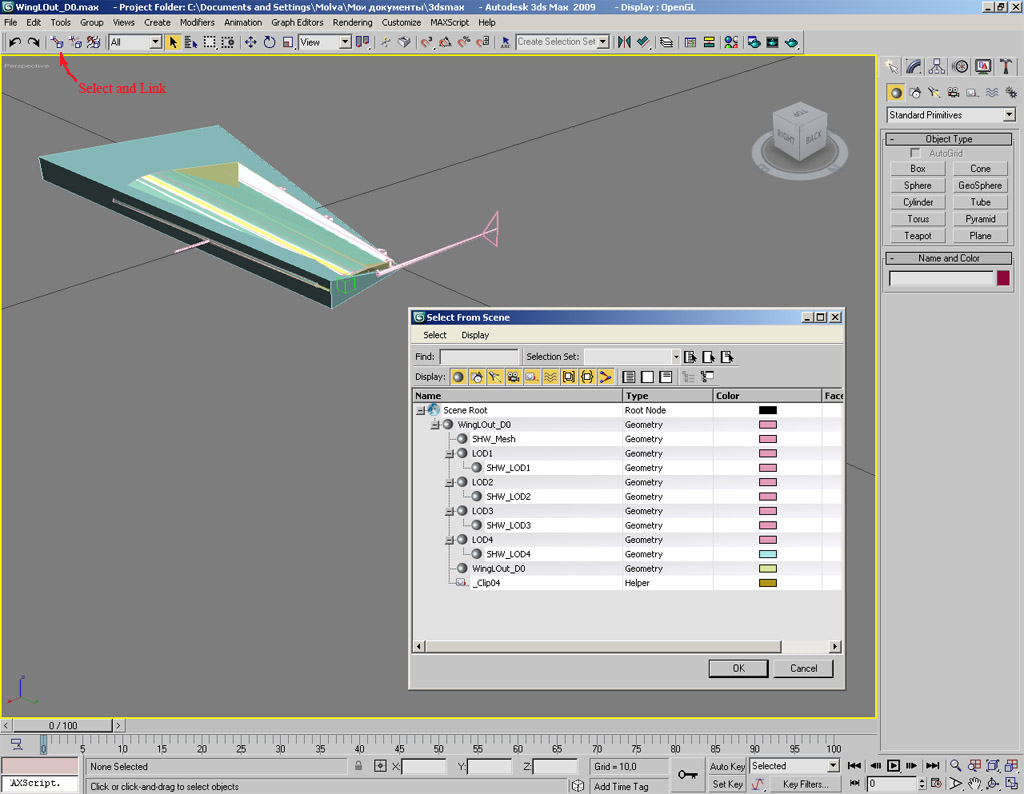Open the Hierarchy command panel tab
This screenshot has width=1024, height=794.
click(937, 66)
